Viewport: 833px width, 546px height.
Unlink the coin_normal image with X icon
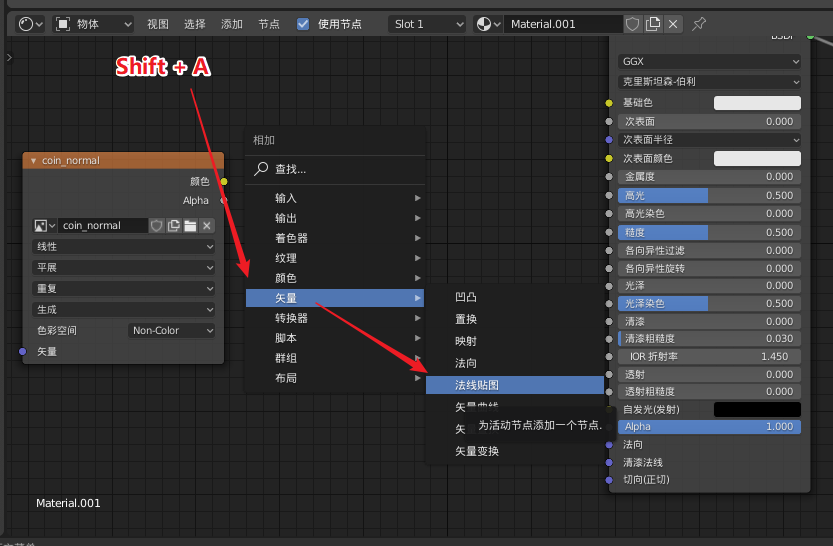pyautogui.click(x=207, y=226)
